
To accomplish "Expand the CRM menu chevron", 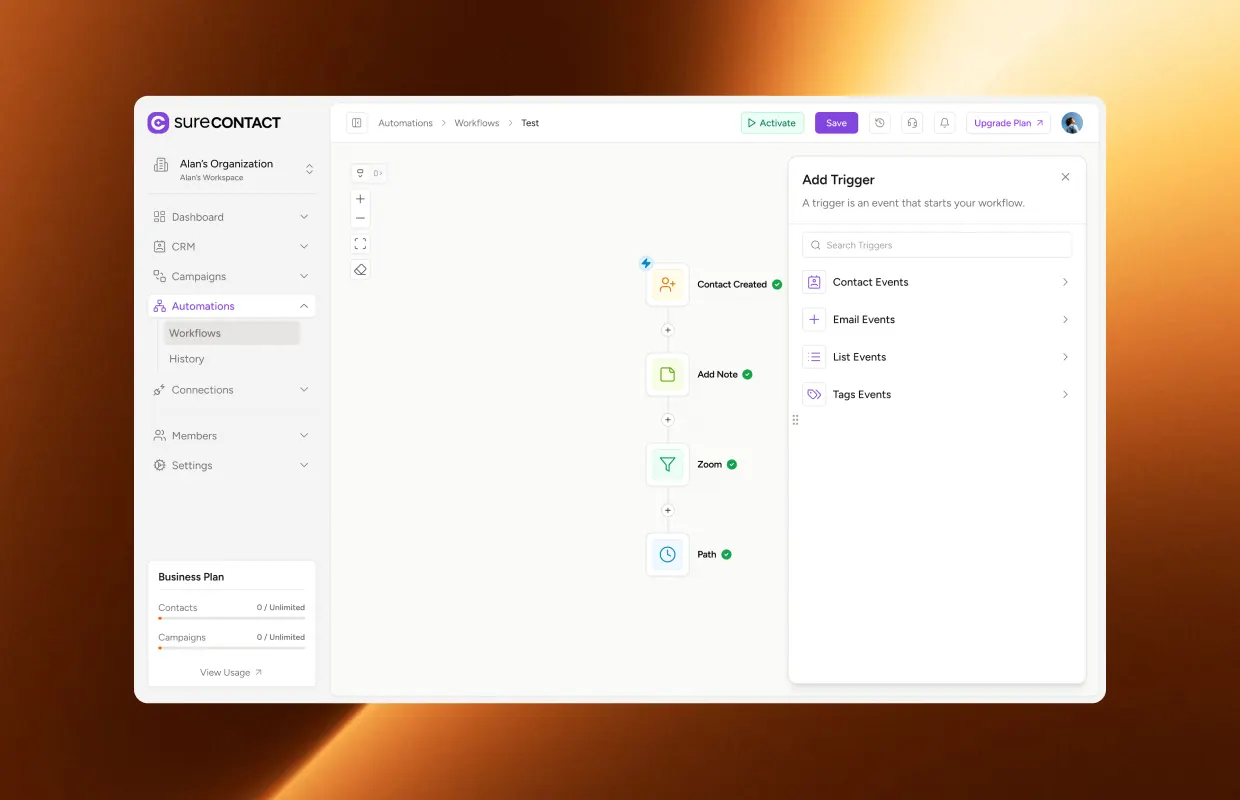I will [304, 247].
